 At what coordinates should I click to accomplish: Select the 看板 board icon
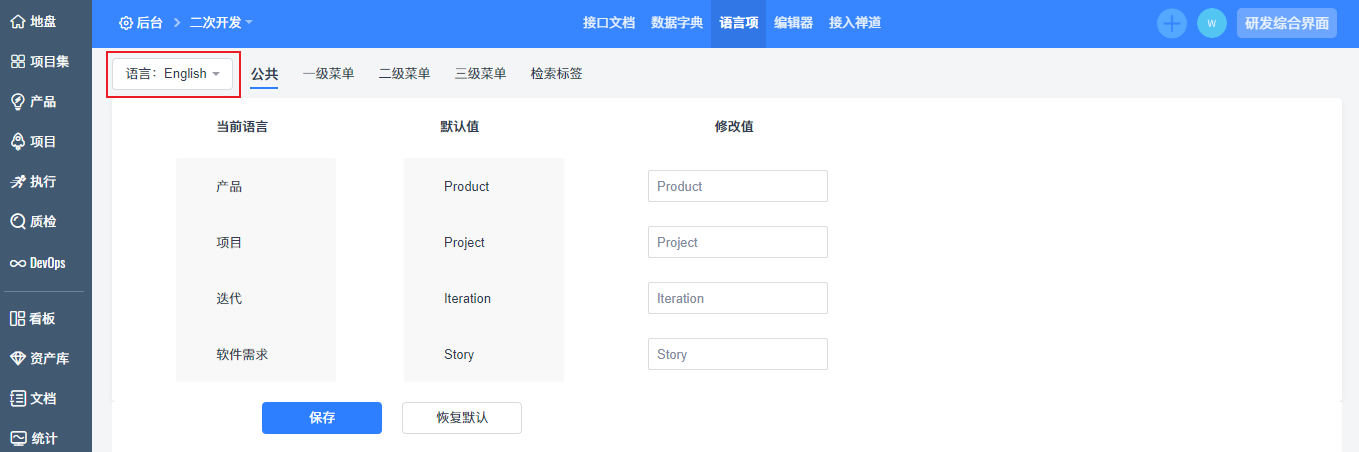pyautogui.click(x=17, y=319)
